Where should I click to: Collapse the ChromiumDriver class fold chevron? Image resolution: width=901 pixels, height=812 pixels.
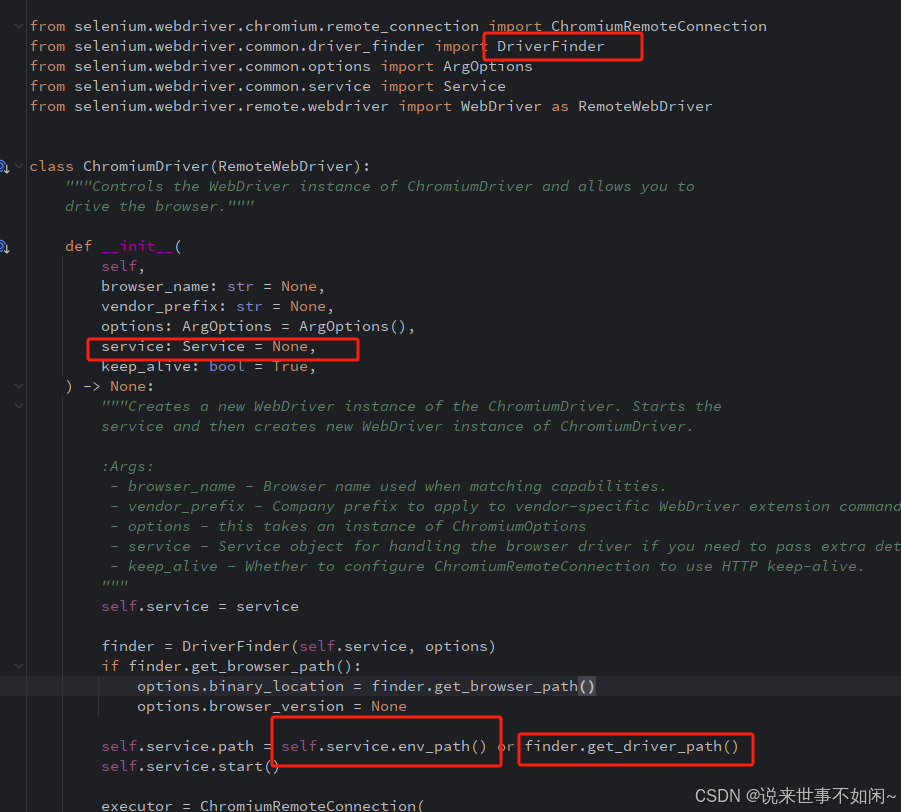coord(20,166)
